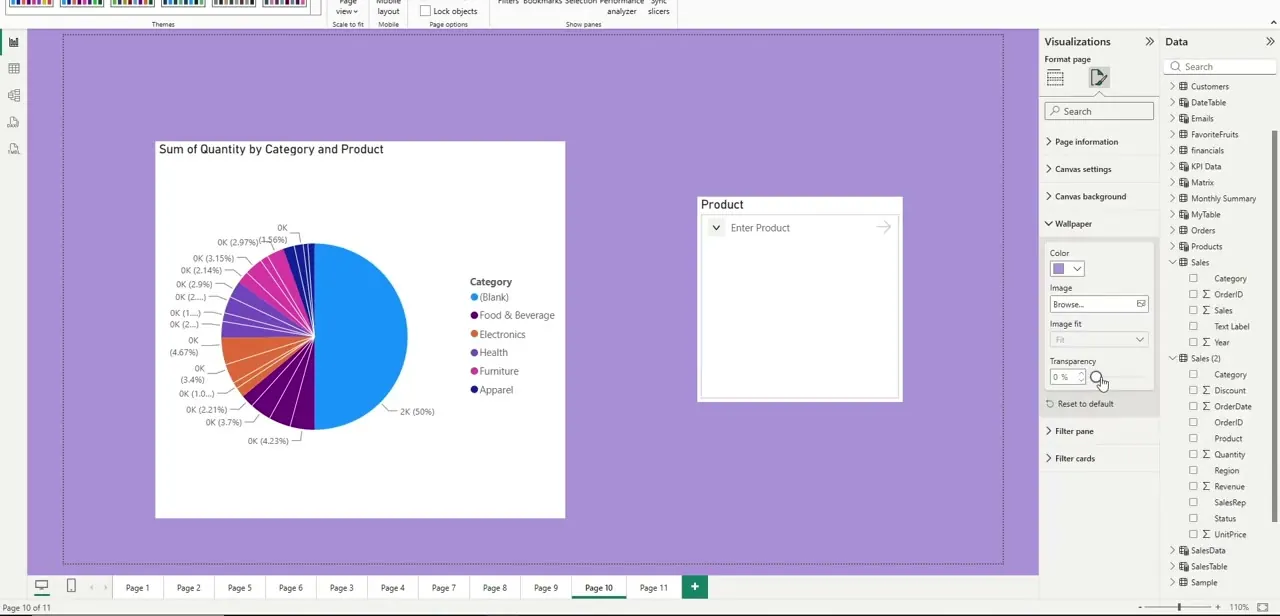
Task: Check the OrderDate field
Action: click(1193, 407)
